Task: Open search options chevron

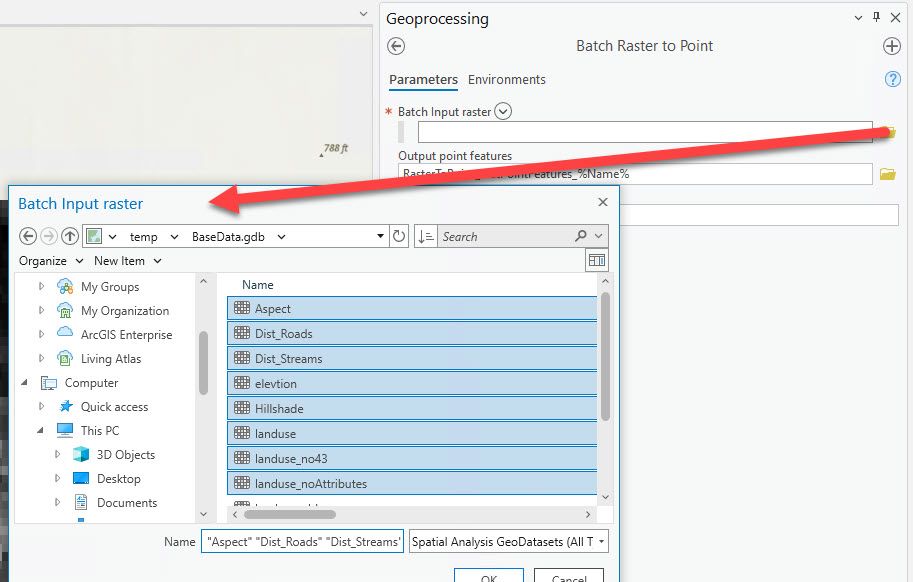Action: (599, 236)
